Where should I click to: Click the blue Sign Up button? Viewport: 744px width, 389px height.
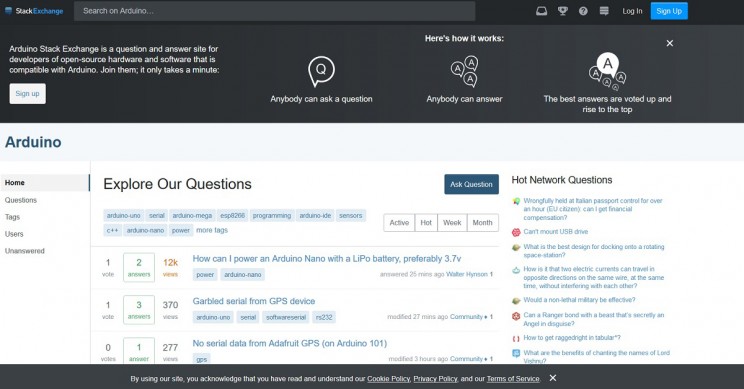coord(669,11)
